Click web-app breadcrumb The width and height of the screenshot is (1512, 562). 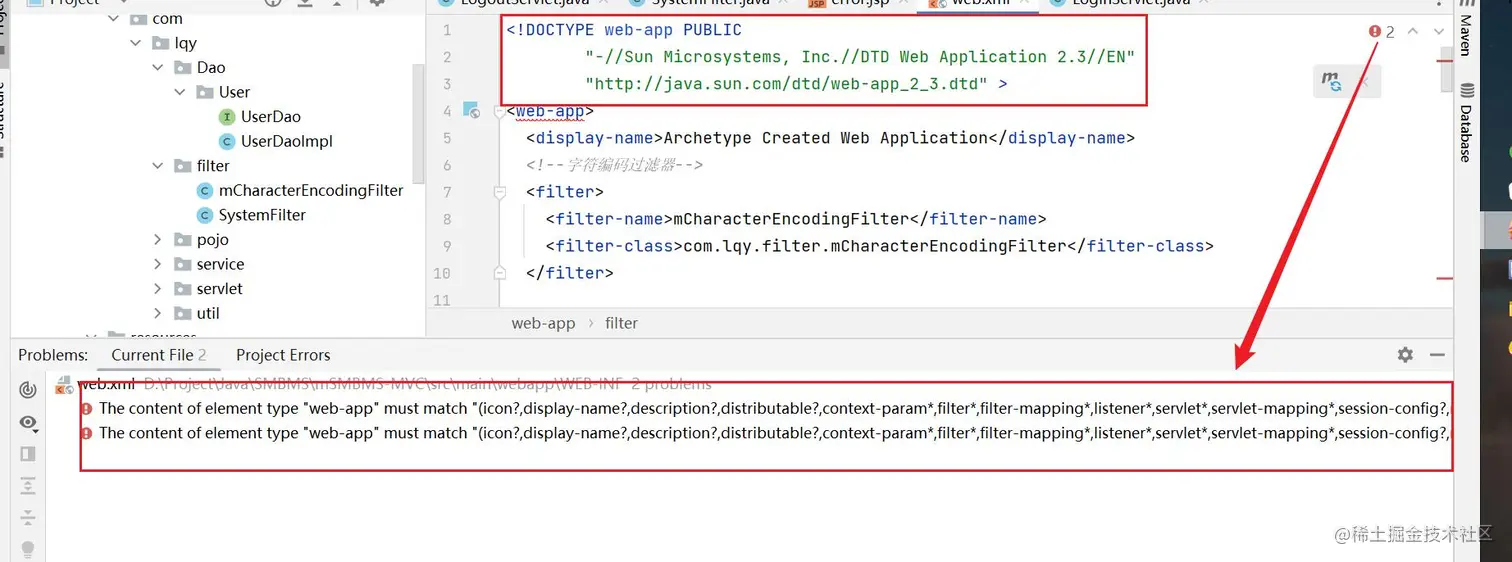(543, 323)
